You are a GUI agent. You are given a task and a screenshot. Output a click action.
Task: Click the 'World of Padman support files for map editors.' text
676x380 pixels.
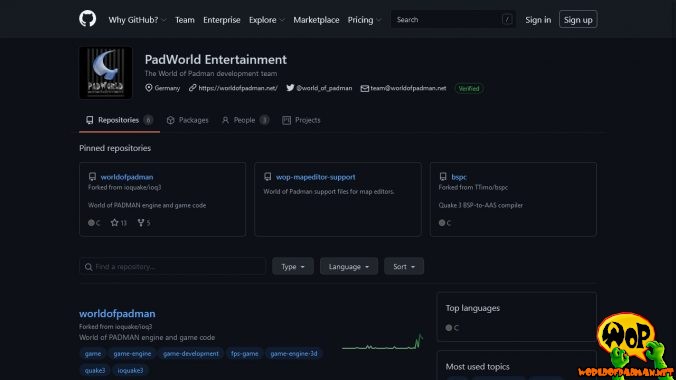pos(329,192)
